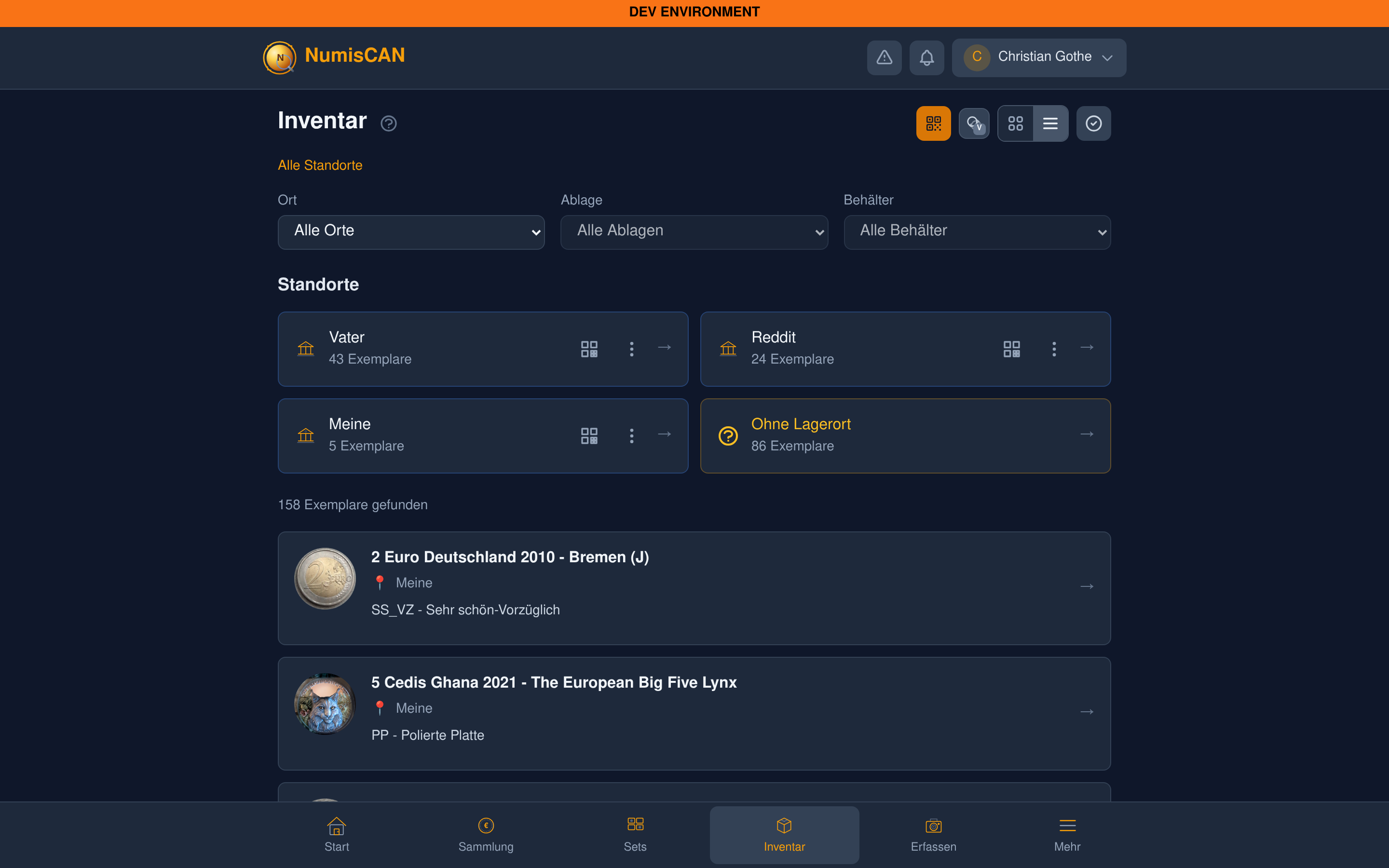
Task: Open the Alle Orte dropdown
Action: coord(411,232)
